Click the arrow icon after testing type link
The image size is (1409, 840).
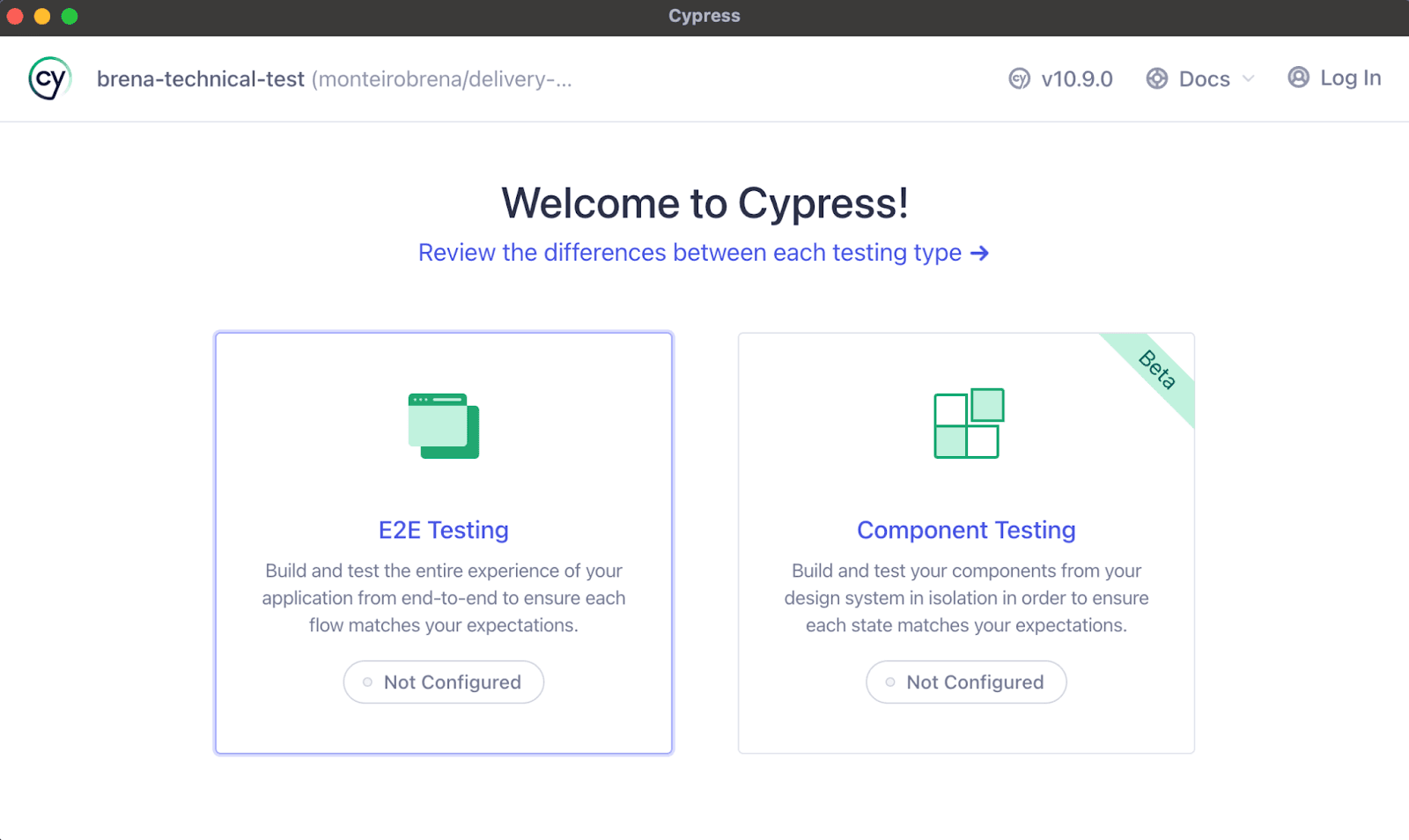point(979,253)
